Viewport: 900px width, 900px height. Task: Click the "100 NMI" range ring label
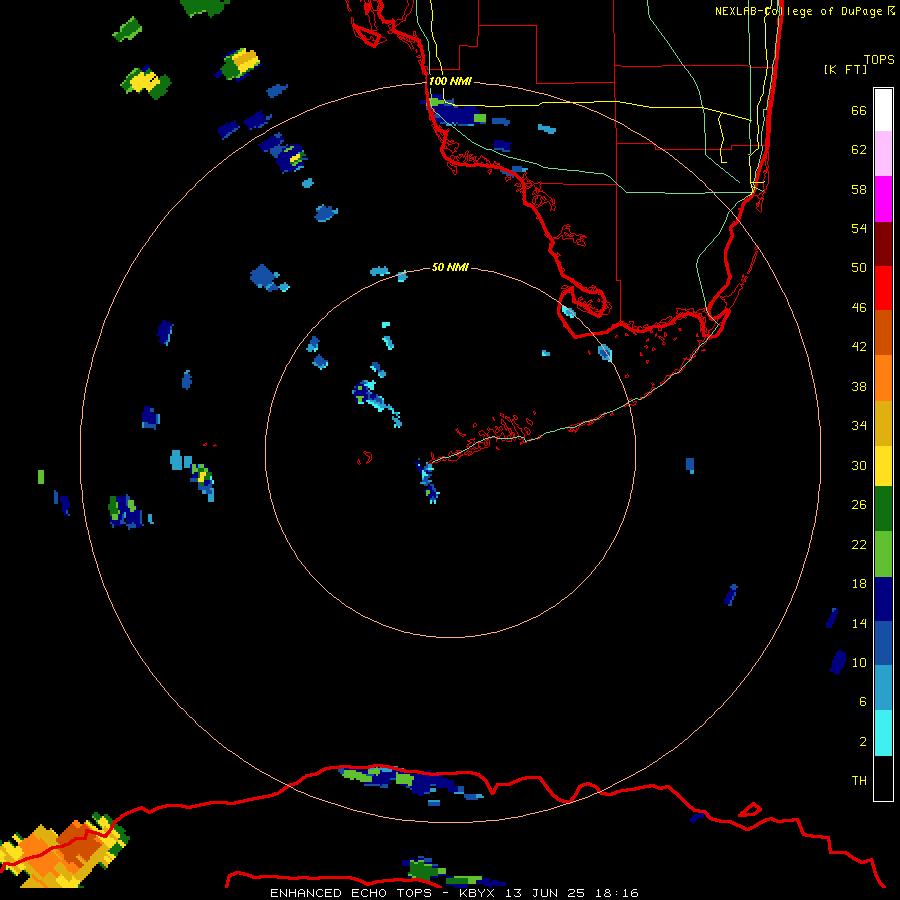(450, 82)
